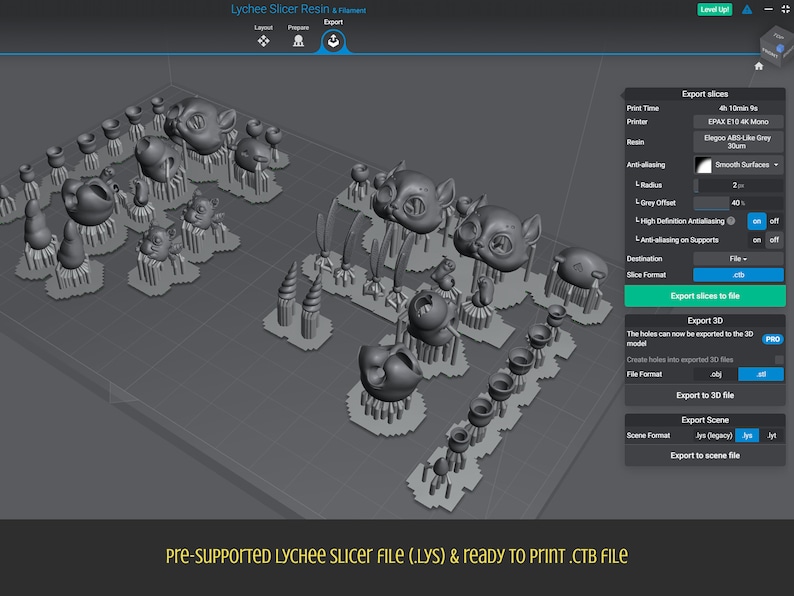This screenshot has width=794, height=596.
Task: Click the High Definition Antialiasing help icon
Action: pyautogui.click(x=731, y=221)
